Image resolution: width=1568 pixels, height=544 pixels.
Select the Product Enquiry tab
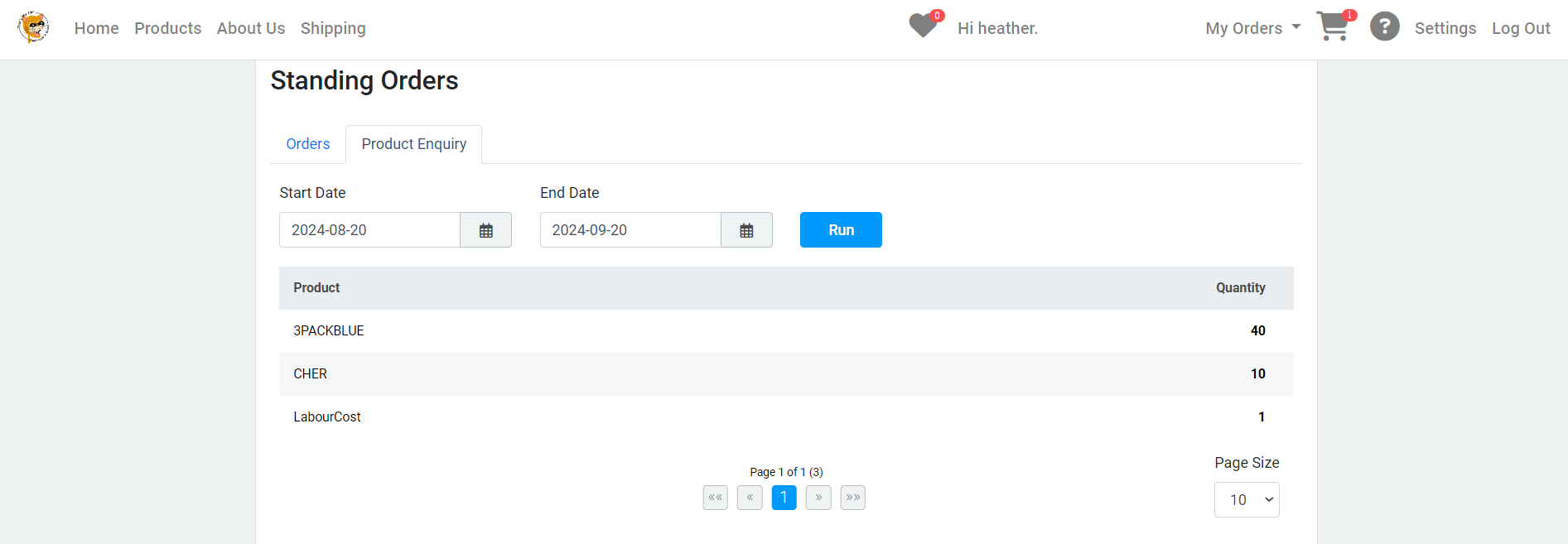(x=414, y=144)
